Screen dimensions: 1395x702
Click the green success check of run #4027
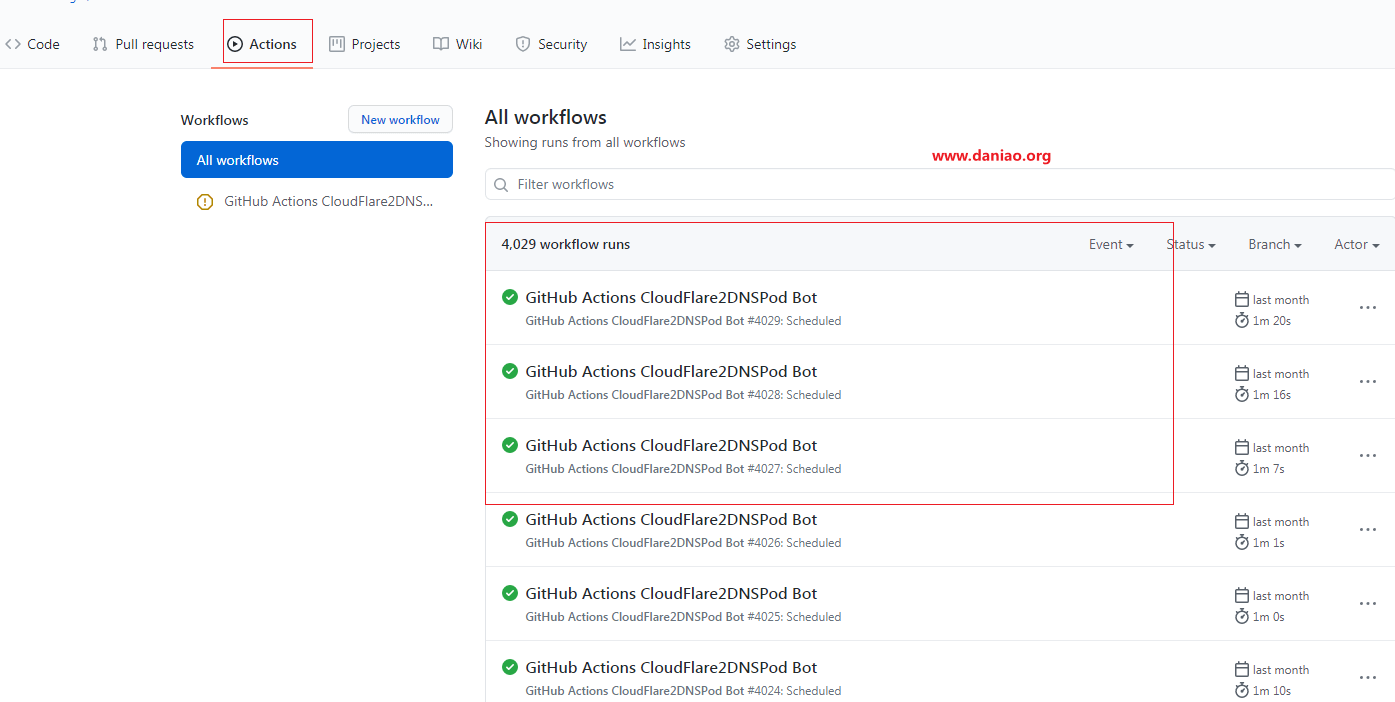click(x=510, y=445)
